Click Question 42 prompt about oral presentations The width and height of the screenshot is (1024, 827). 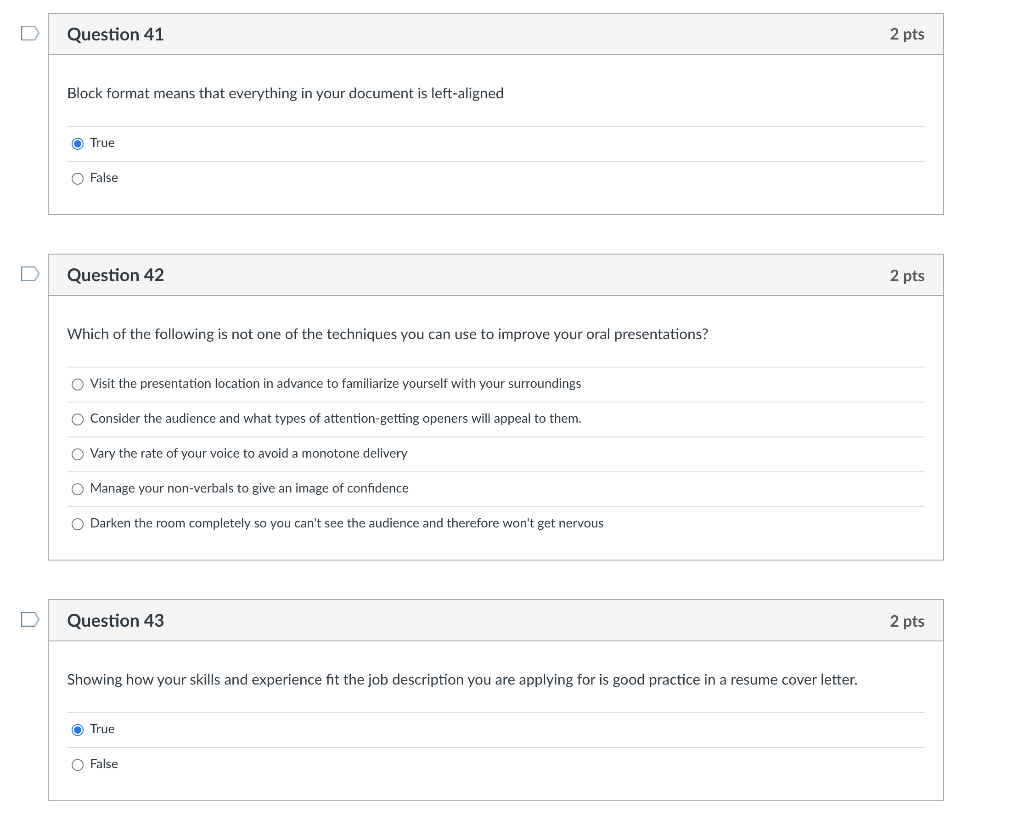387,334
